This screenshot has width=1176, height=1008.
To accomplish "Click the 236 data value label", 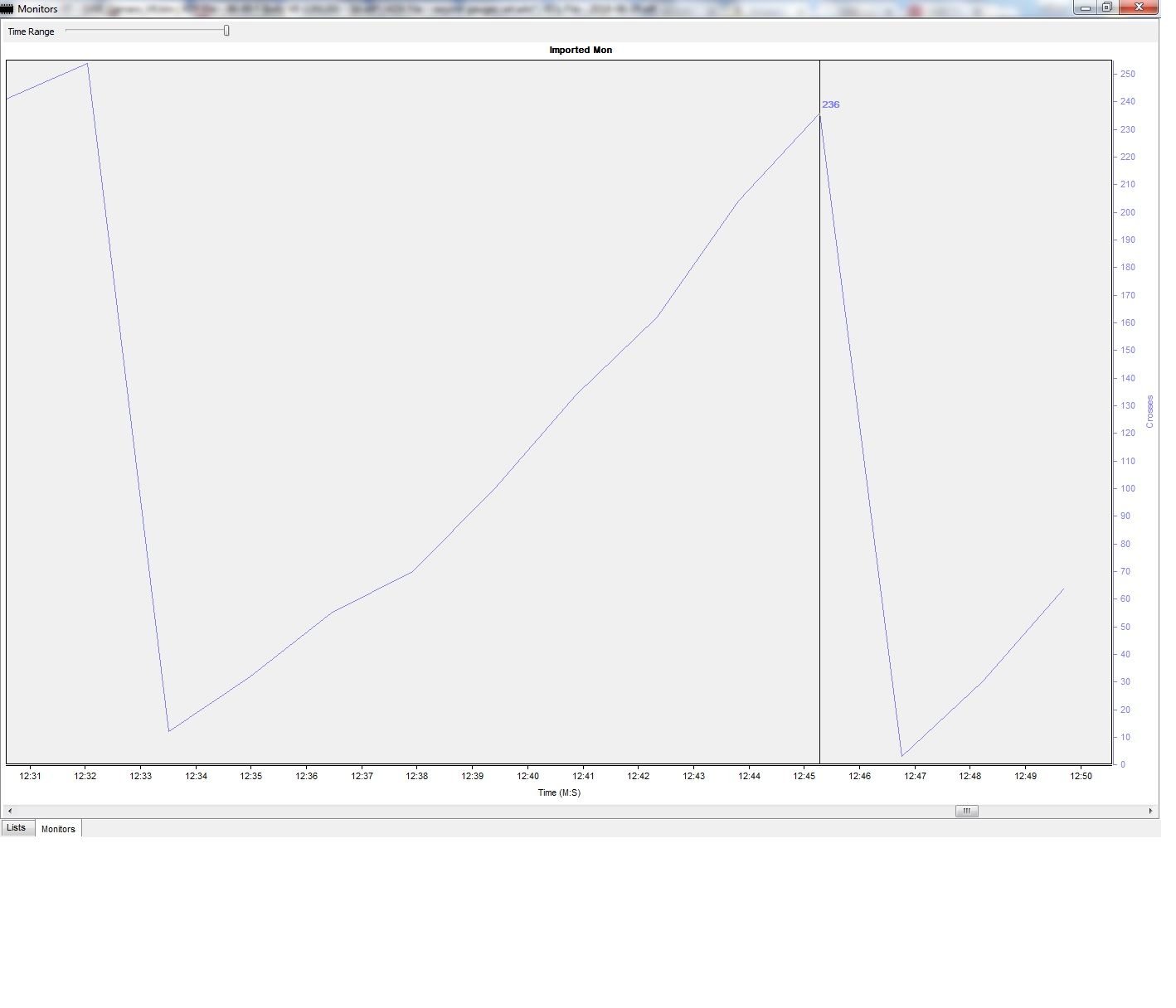I will [x=830, y=104].
